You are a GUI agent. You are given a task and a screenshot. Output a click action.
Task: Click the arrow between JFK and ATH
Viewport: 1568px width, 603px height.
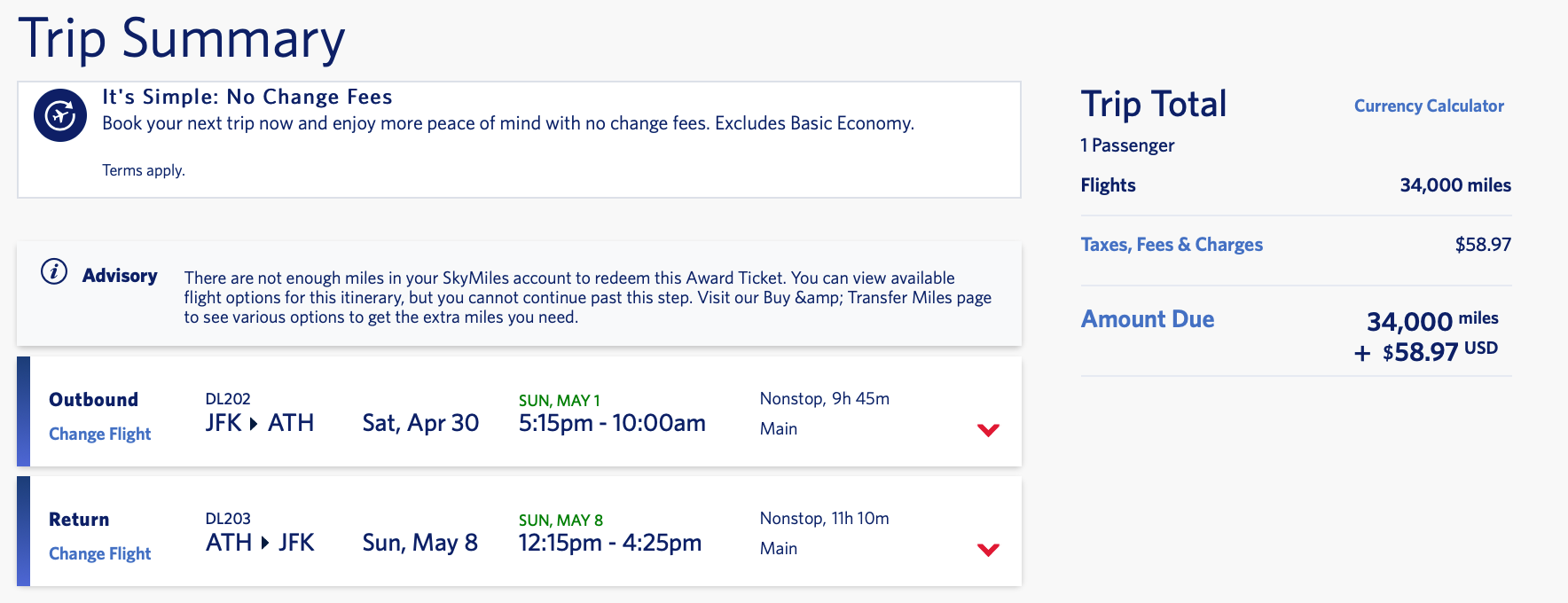coord(254,424)
